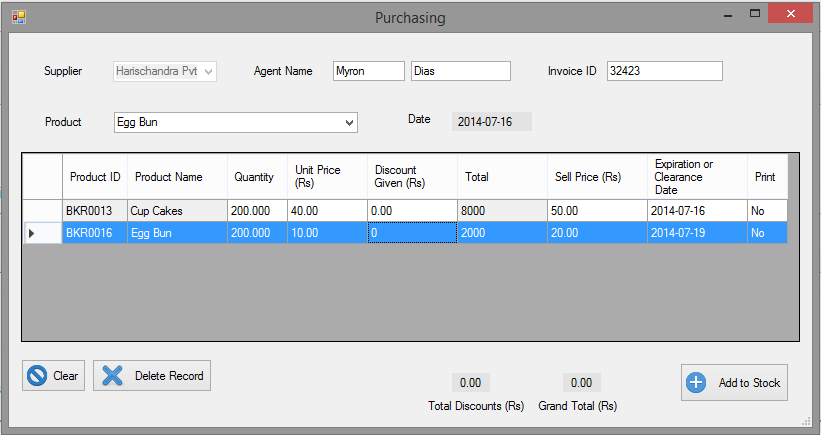821x435 pixels.
Task: Click the Agent last name field with Dias
Action: click(460, 71)
